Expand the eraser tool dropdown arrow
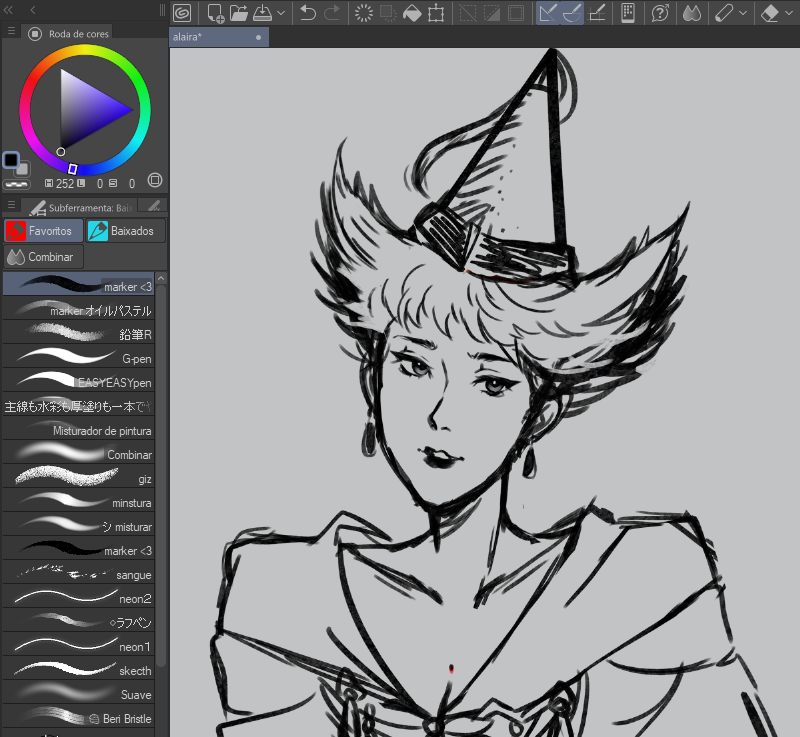Image resolution: width=800 pixels, height=737 pixels. click(789, 13)
